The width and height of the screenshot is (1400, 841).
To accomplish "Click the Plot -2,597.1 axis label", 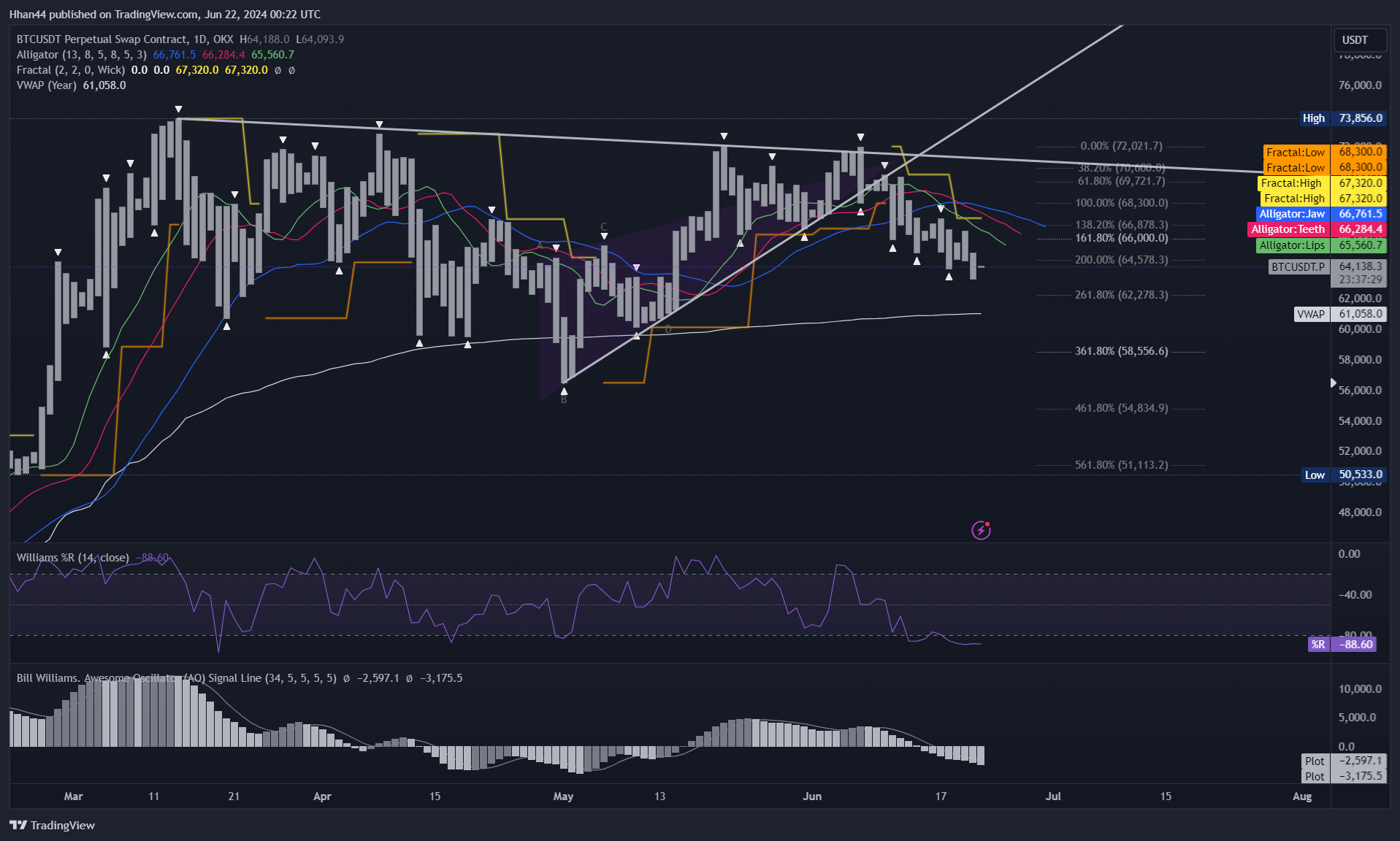I will (x=1344, y=761).
